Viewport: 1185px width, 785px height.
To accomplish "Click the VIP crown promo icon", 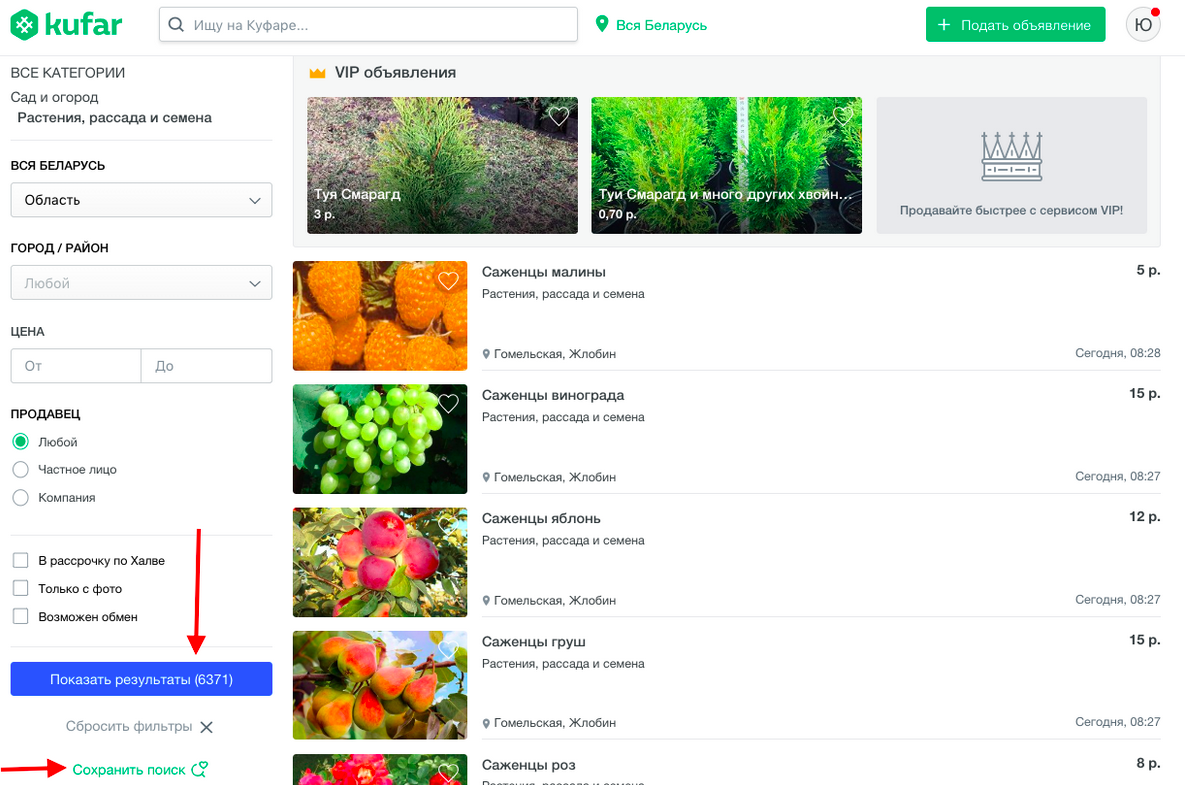I will (x=1011, y=156).
